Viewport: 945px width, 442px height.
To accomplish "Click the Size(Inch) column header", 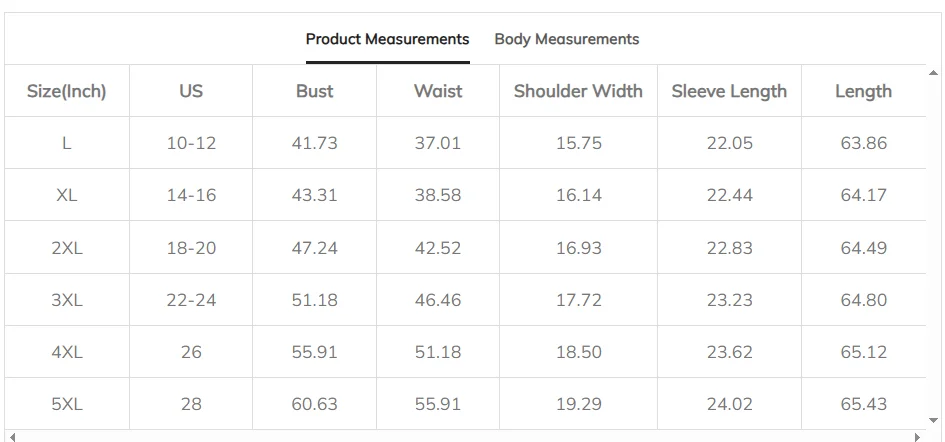I will click(67, 91).
